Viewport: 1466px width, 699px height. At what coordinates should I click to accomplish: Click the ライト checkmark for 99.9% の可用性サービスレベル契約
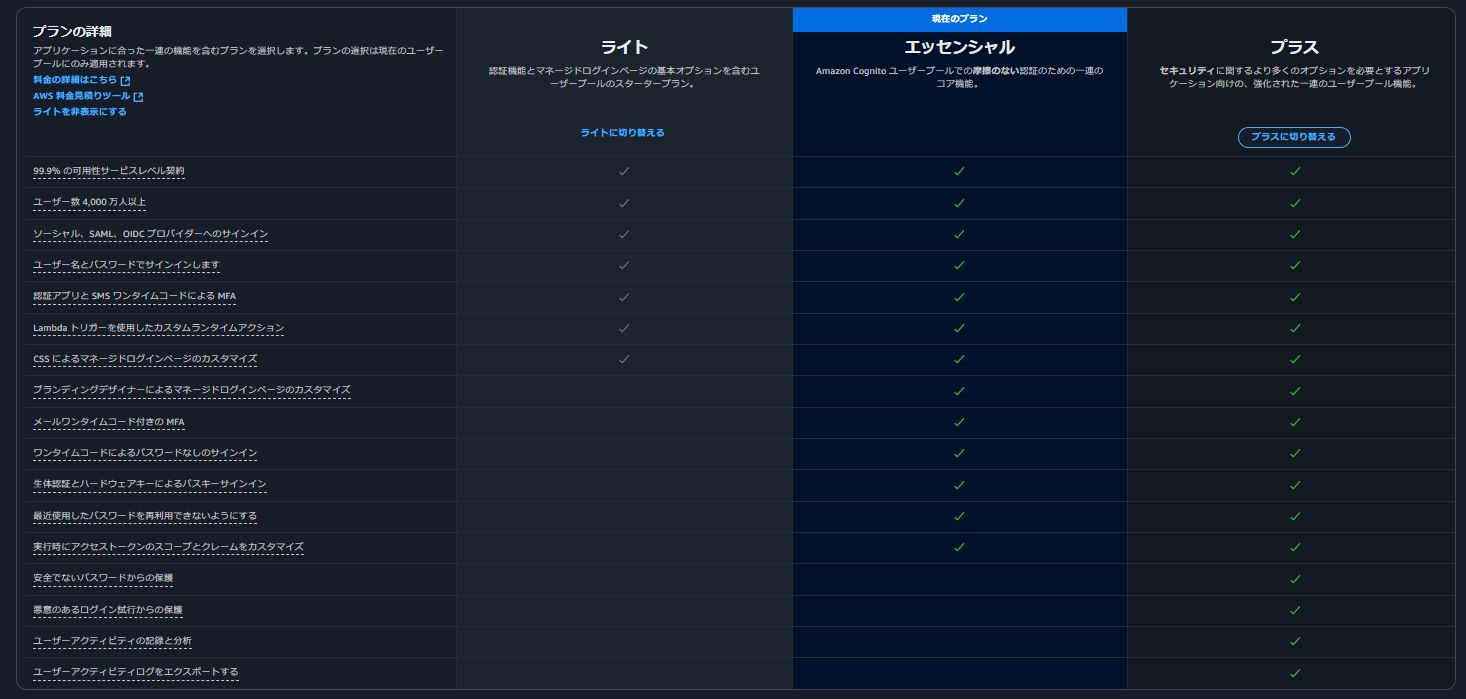(x=624, y=171)
